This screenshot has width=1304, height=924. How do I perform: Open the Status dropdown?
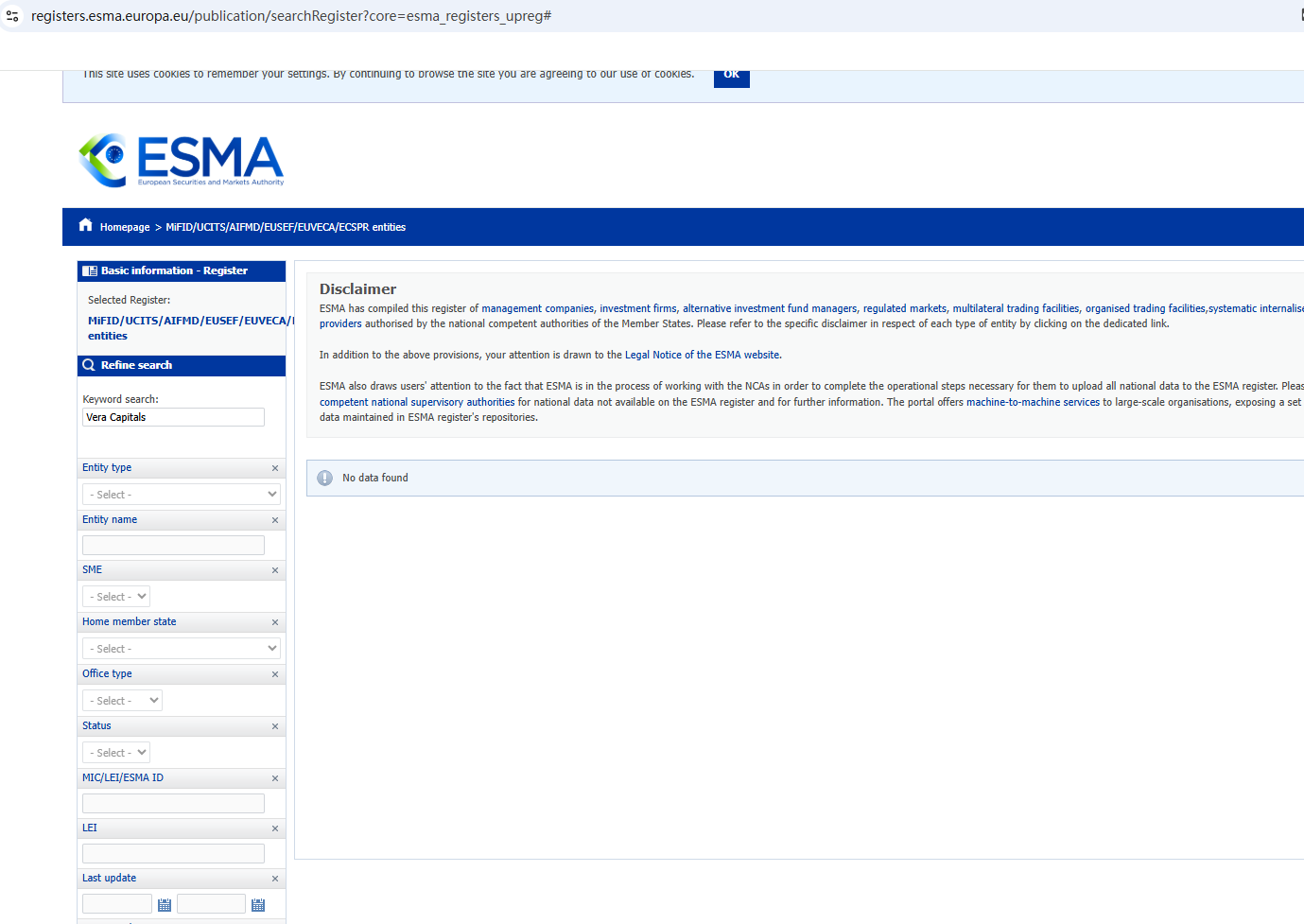[116, 753]
